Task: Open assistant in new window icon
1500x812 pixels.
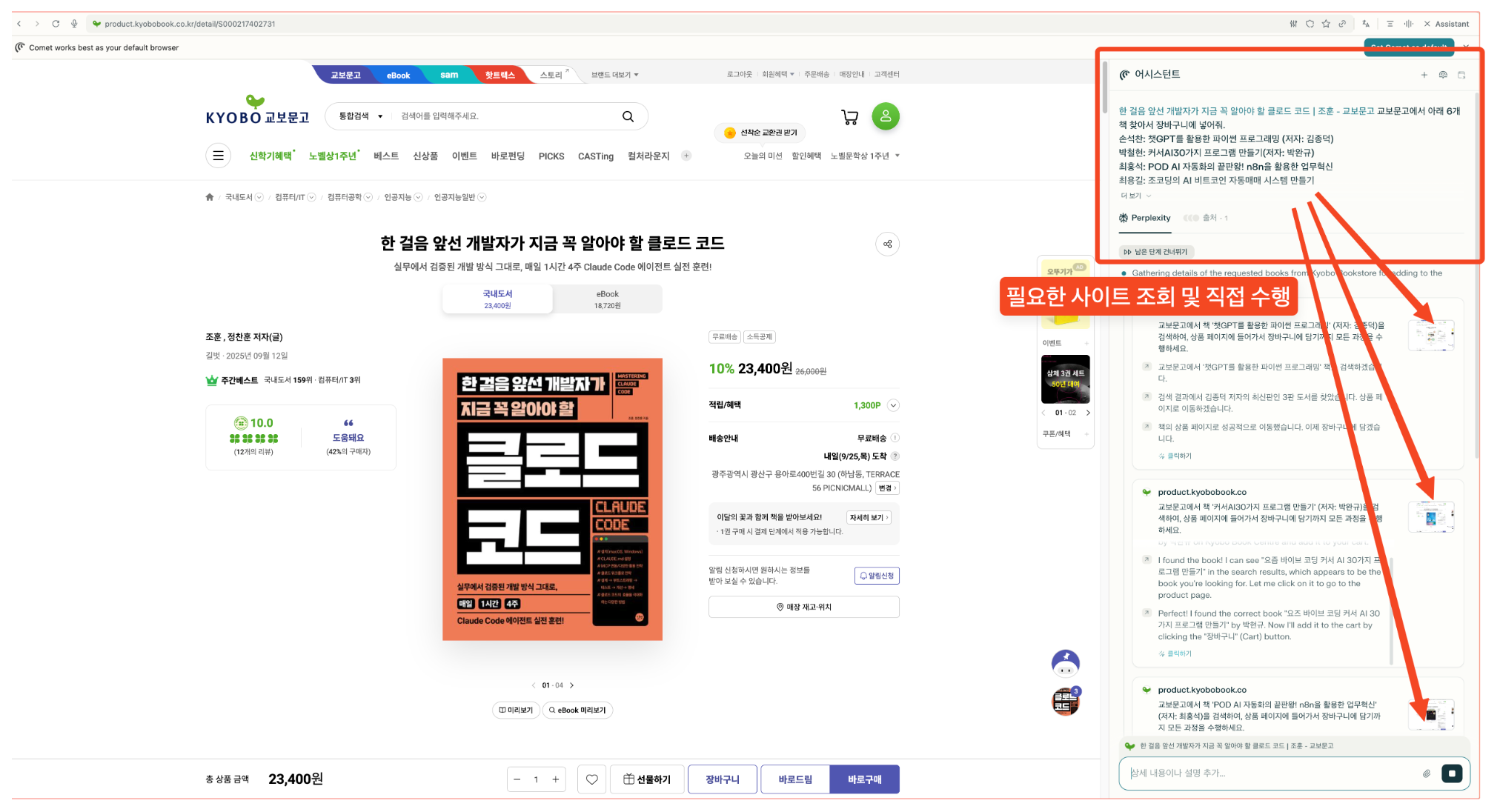Action: (x=1461, y=75)
